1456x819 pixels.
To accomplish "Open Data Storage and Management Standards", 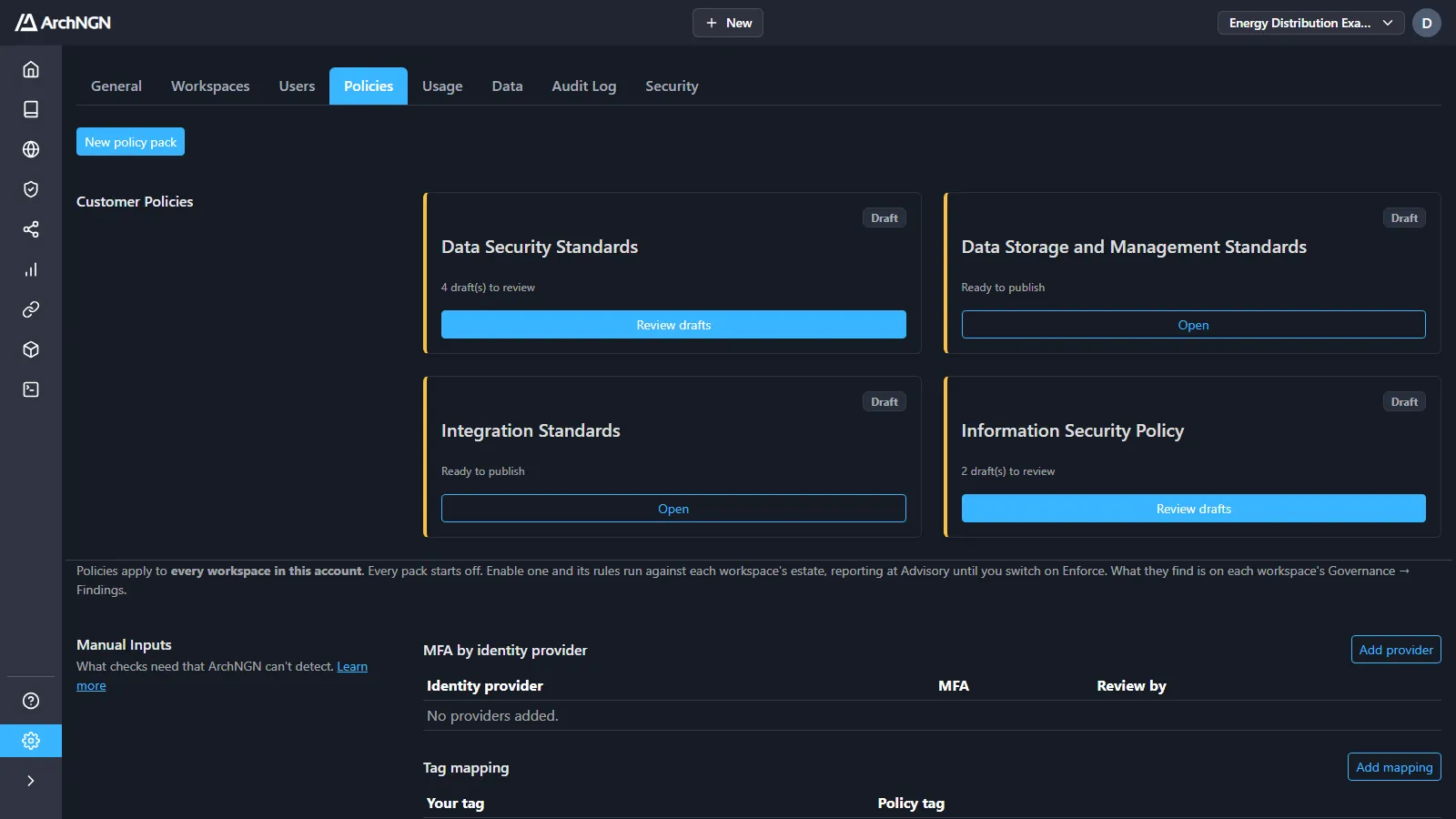I will point(1193,325).
